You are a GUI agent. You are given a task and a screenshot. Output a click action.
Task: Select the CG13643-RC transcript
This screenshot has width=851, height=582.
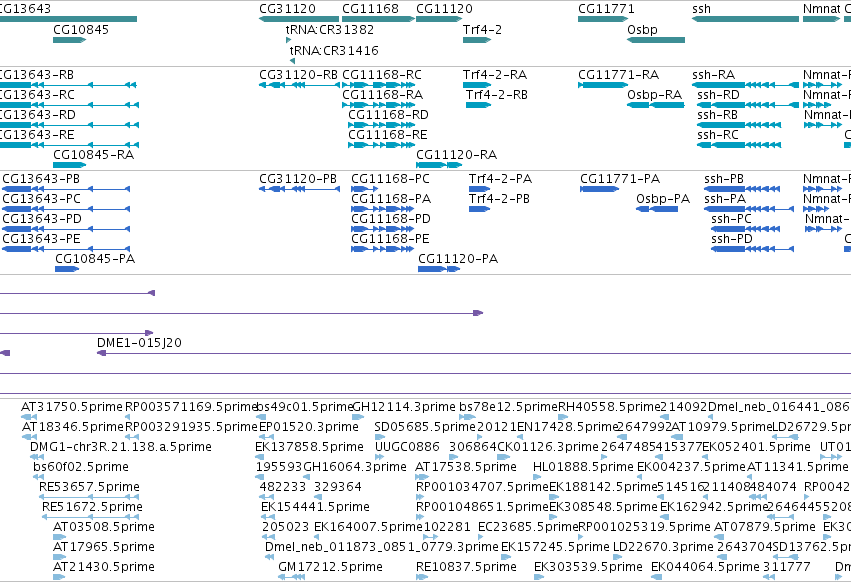point(69,105)
